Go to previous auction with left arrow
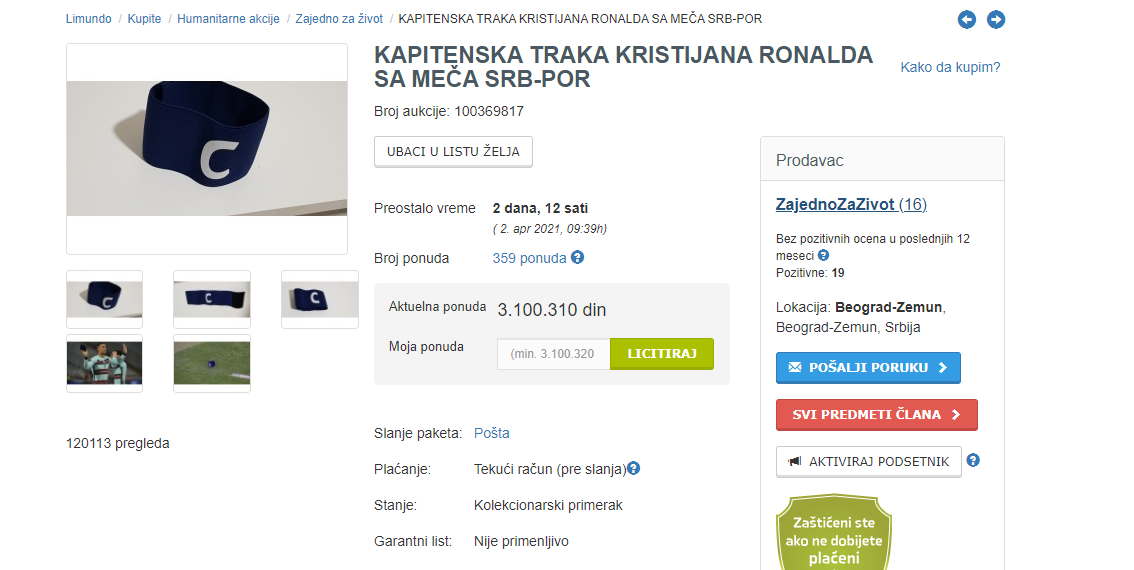This screenshot has height=570, width=1134. point(966,20)
